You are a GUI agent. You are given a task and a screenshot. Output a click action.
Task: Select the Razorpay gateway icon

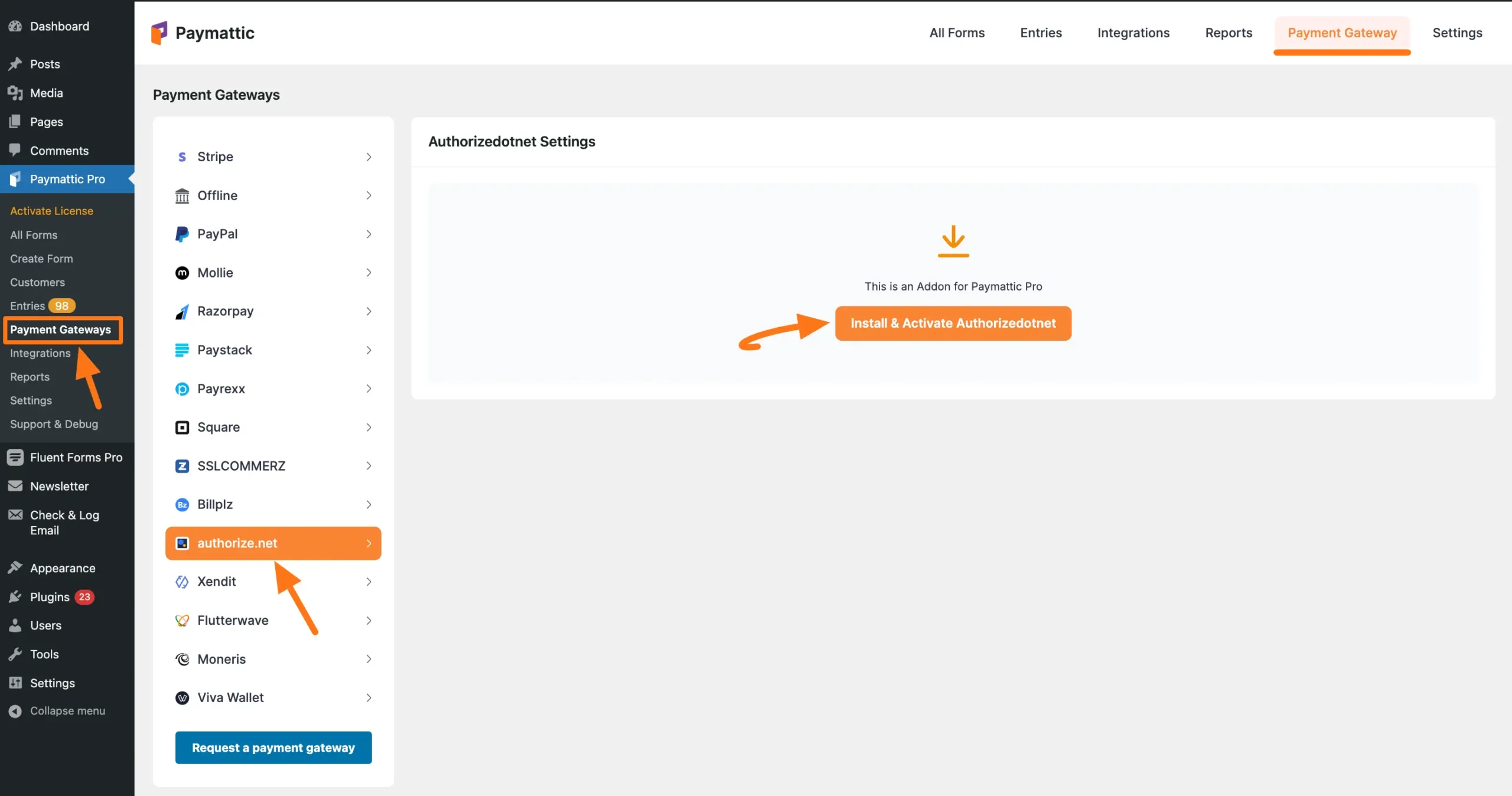point(182,311)
